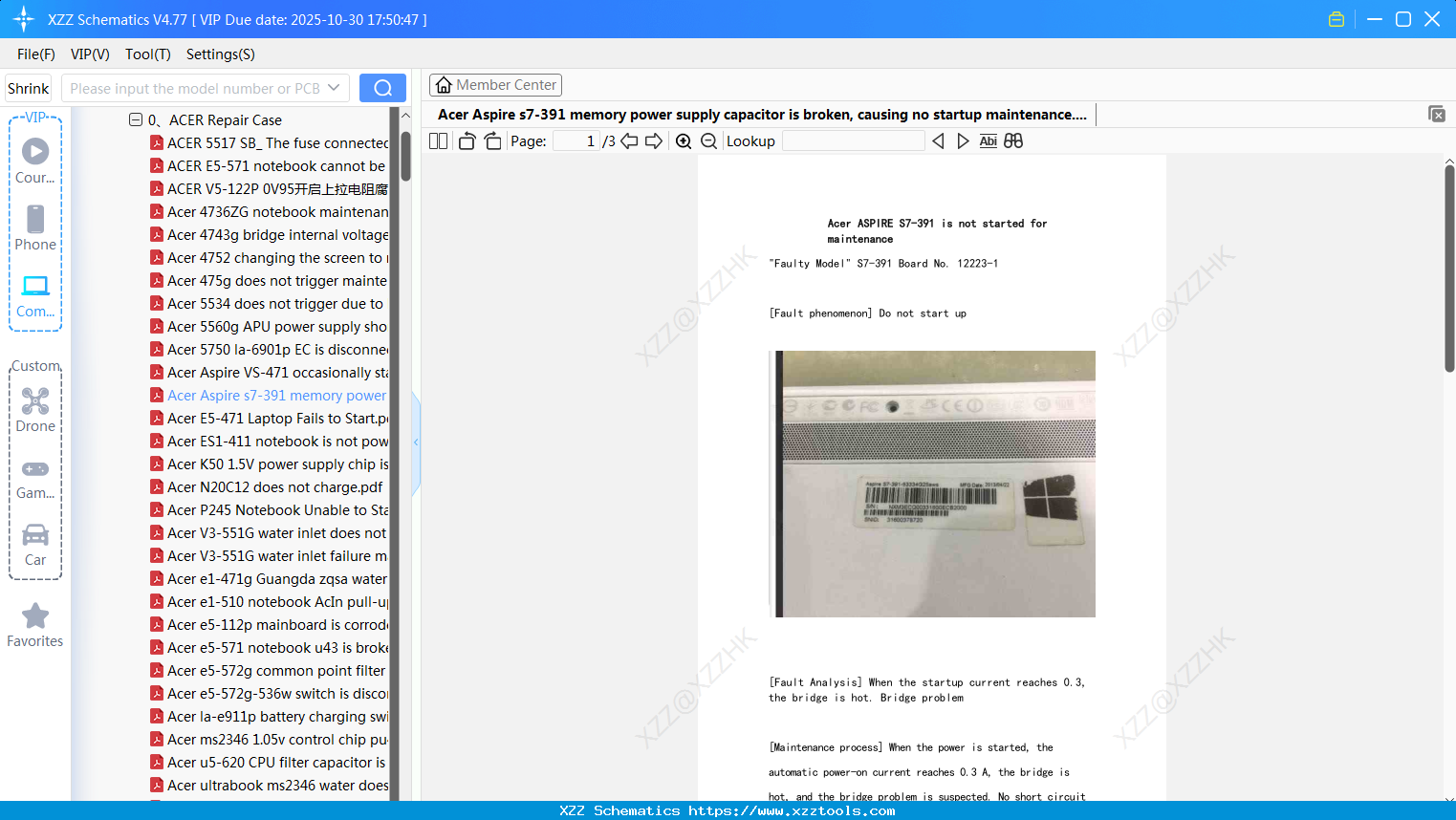Open ACER E5-571 notebook cannot be file
This screenshot has width=1456, height=820.
pos(268,166)
